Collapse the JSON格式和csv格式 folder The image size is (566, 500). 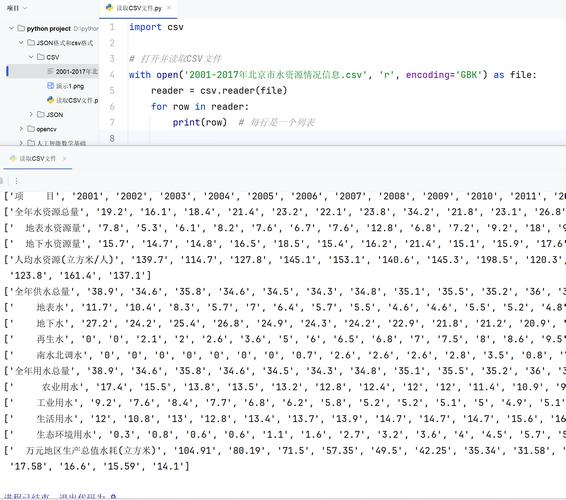click(x=21, y=43)
